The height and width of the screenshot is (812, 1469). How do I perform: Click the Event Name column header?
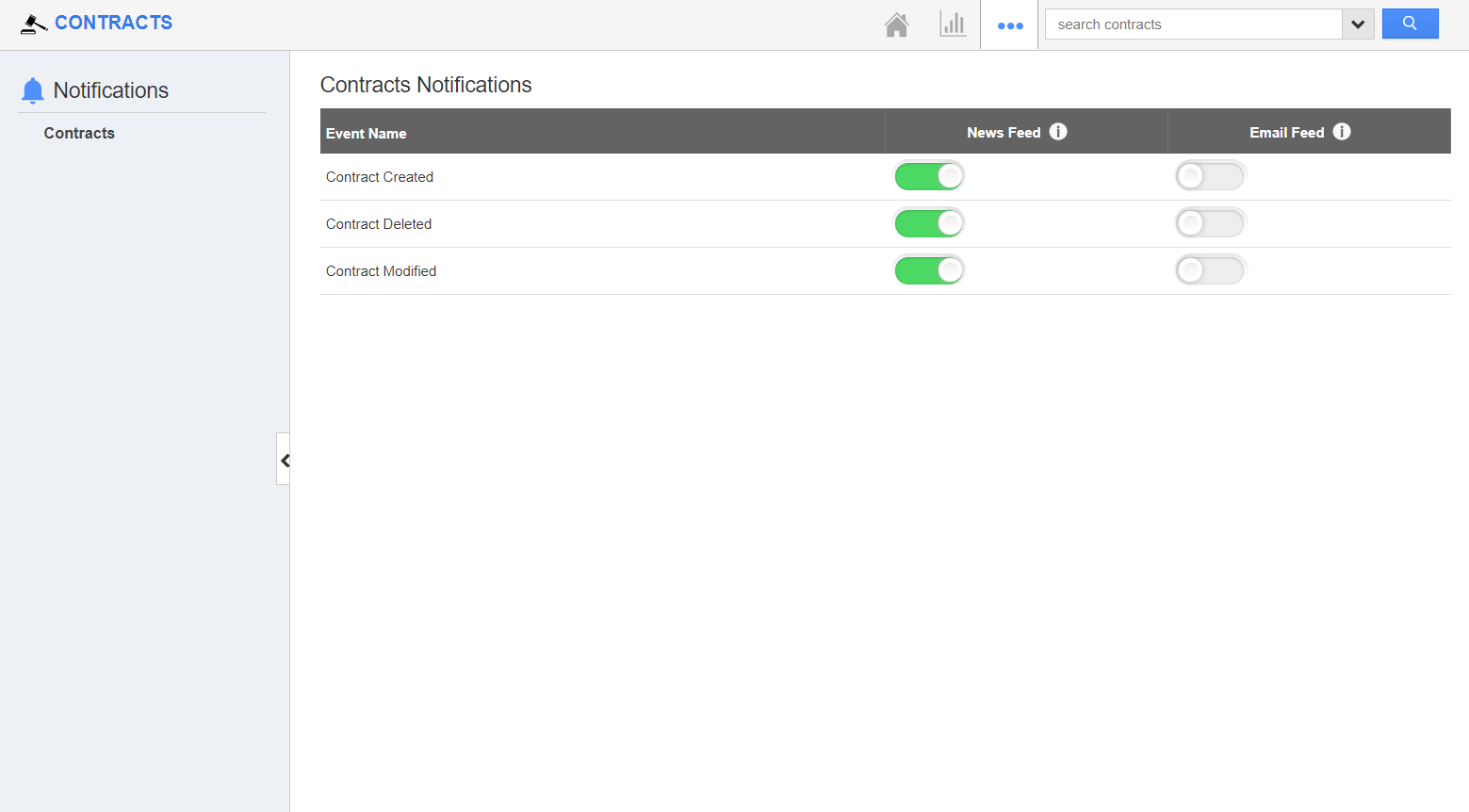click(367, 133)
